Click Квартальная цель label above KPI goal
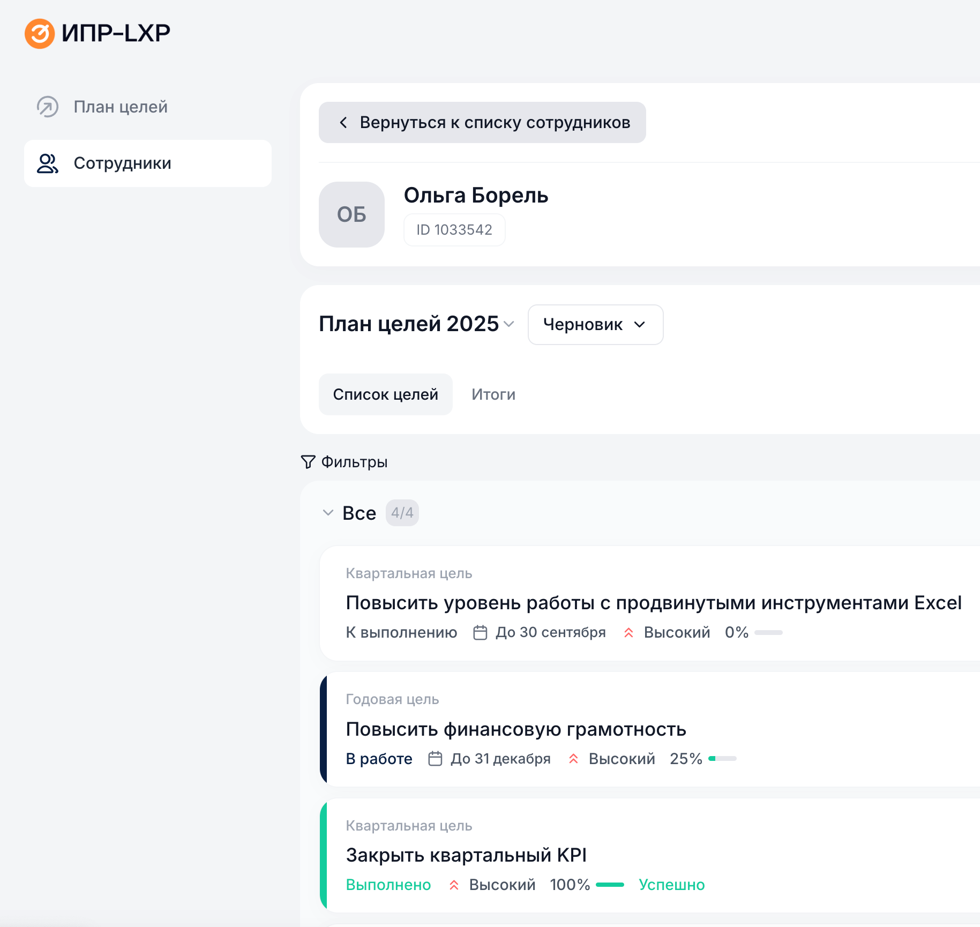Viewport: 980px width, 927px height. (409, 826)
